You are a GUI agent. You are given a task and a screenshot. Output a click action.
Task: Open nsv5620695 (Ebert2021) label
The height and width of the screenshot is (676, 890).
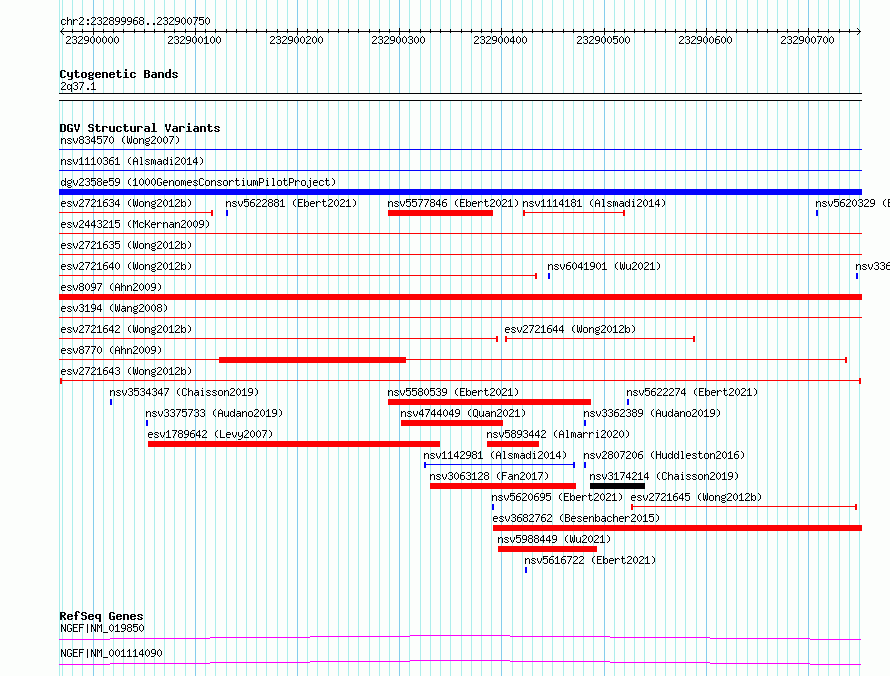tap(557, 497)
